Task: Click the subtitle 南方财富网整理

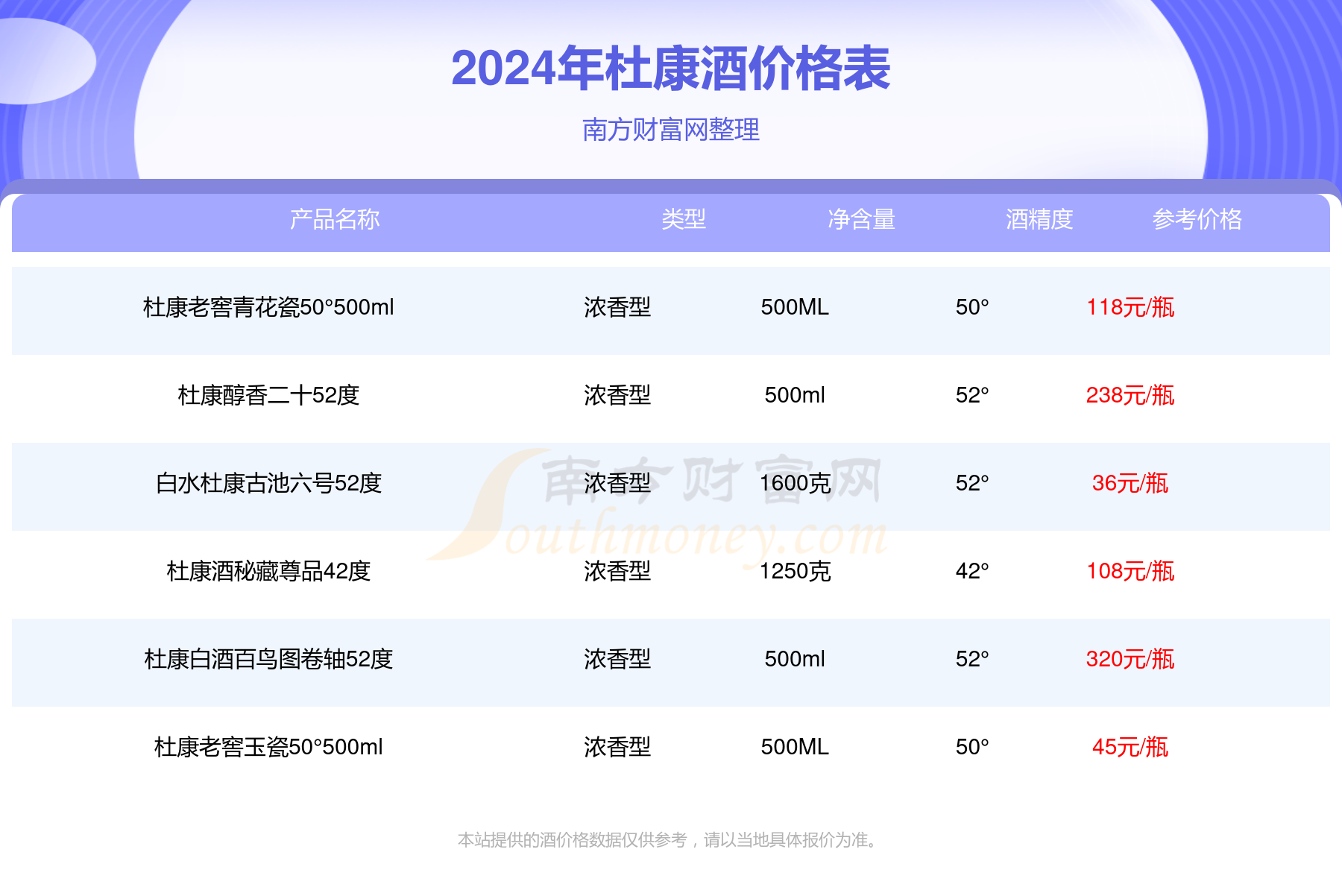Action: [670, 130]
